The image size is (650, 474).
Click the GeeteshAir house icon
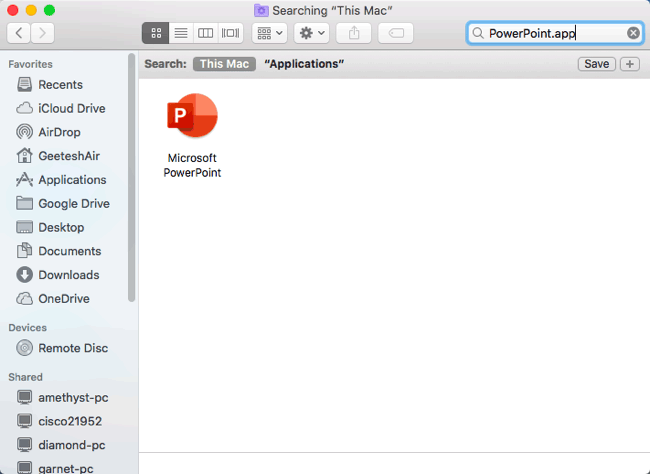click(24, 156)
